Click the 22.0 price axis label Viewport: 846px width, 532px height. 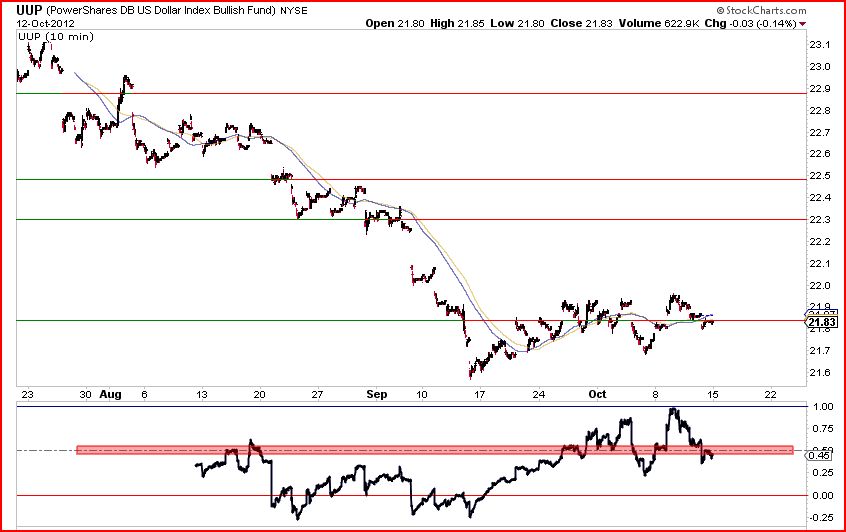[x=820, y=285]
